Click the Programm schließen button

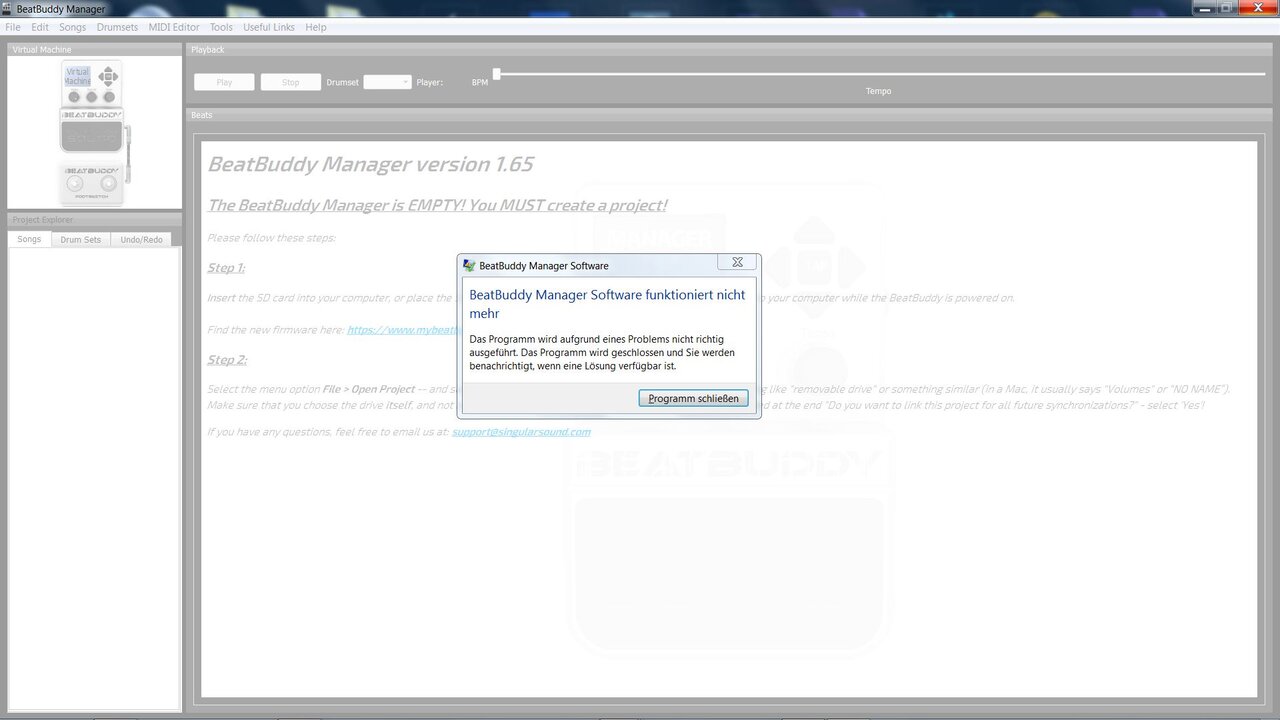(693, 398)
